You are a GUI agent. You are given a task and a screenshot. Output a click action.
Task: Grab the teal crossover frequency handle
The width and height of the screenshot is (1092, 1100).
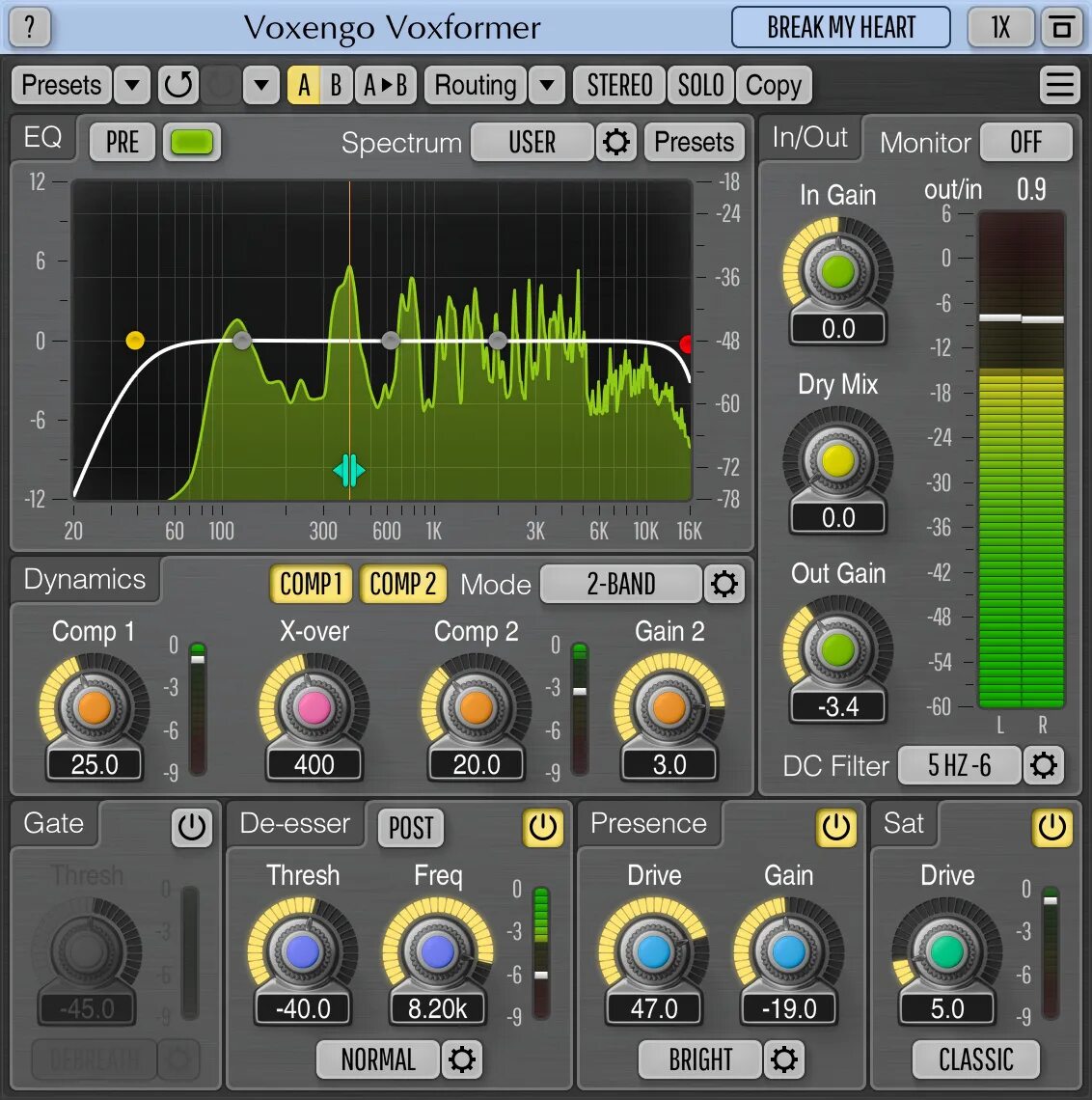point(348,470)
